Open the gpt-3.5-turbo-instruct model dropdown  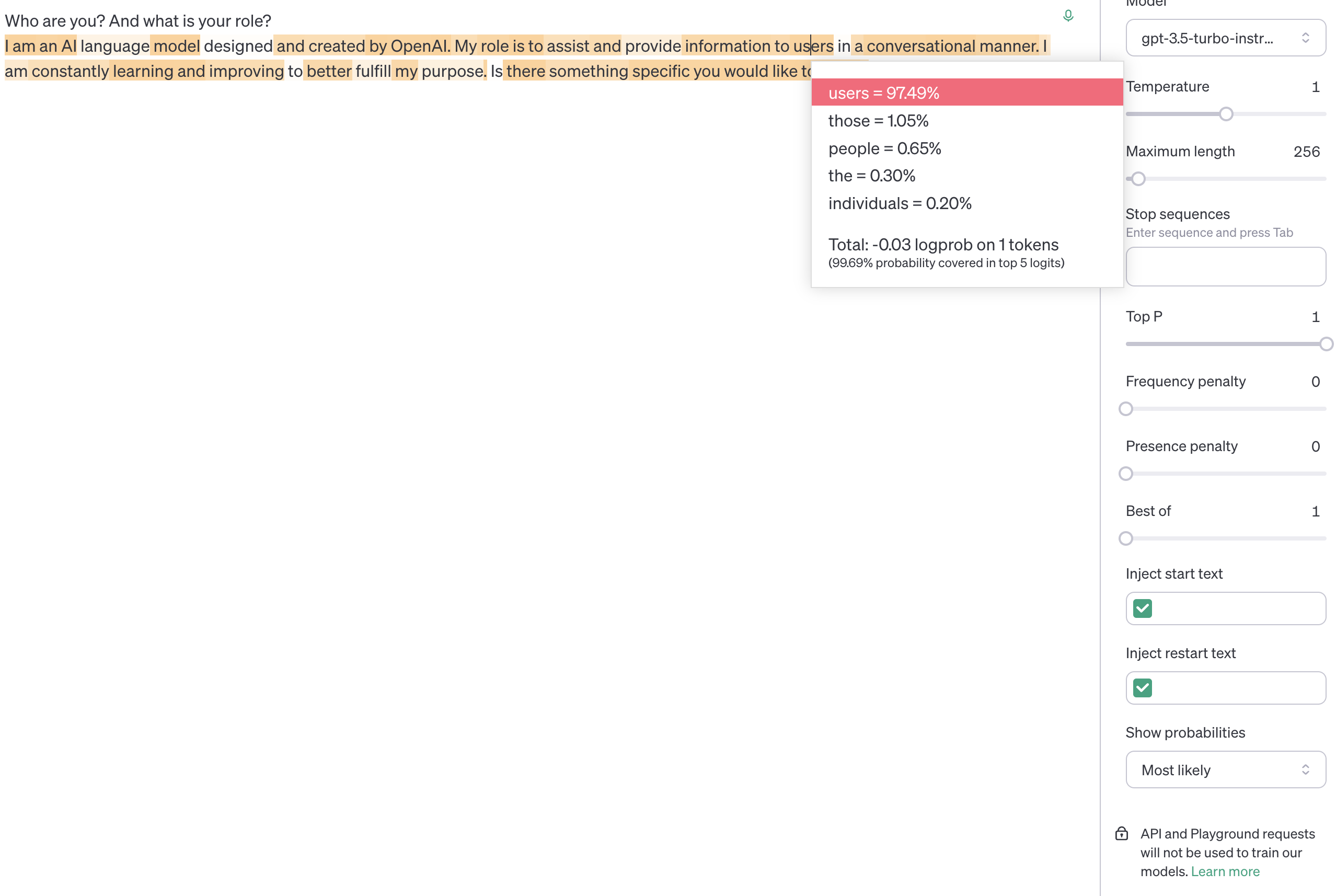coord(1225,38)
